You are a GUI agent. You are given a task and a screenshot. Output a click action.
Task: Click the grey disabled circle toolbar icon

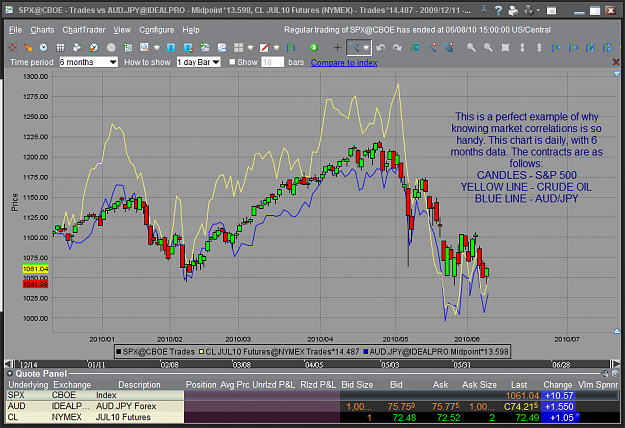point(111,47)
